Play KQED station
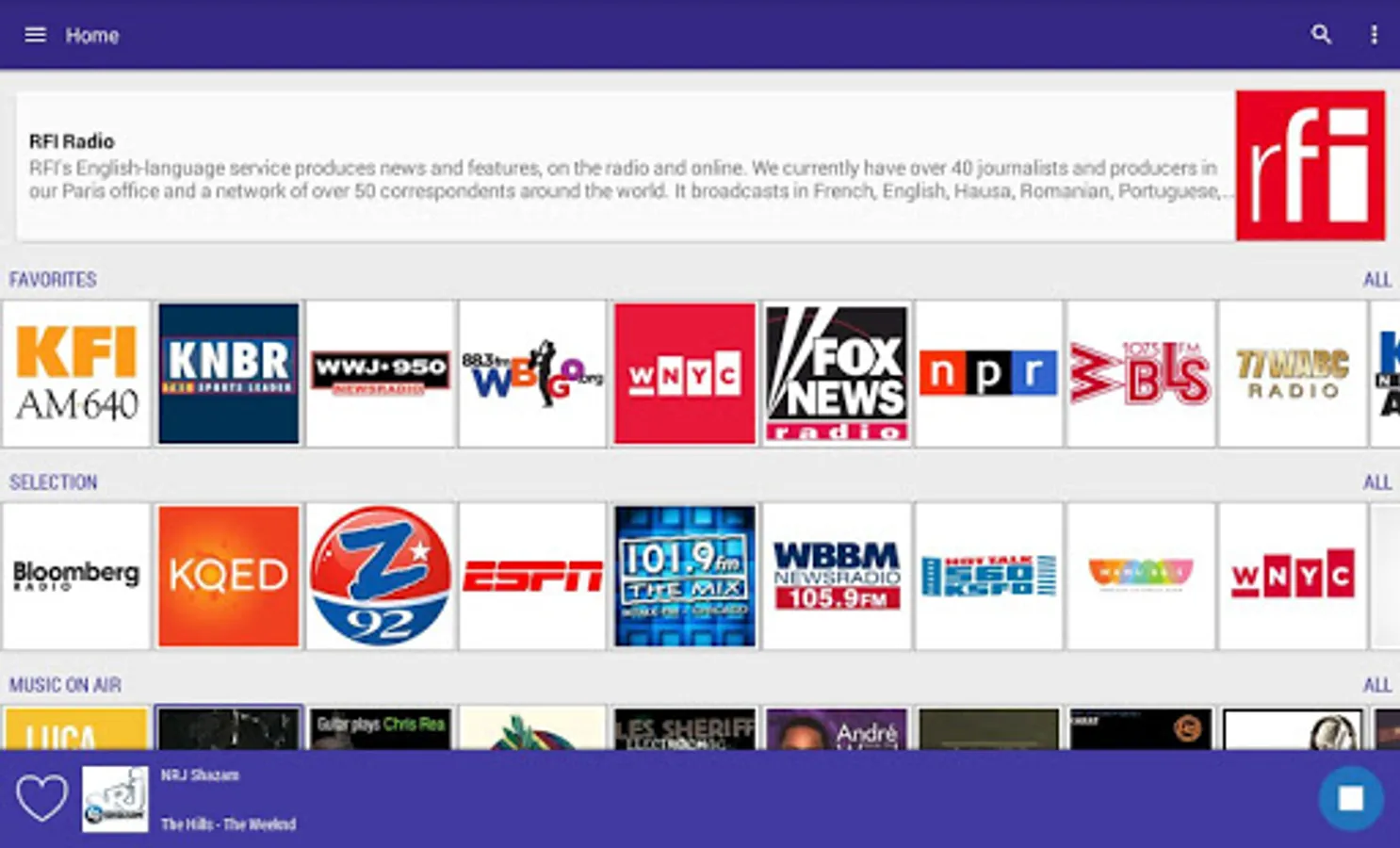1400x848 pixels. tap(229, 576)
